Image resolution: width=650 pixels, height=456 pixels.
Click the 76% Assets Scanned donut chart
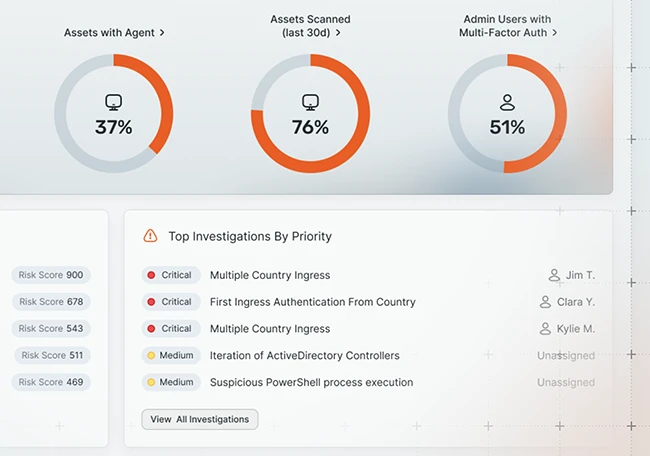click(x=310, y=113)
